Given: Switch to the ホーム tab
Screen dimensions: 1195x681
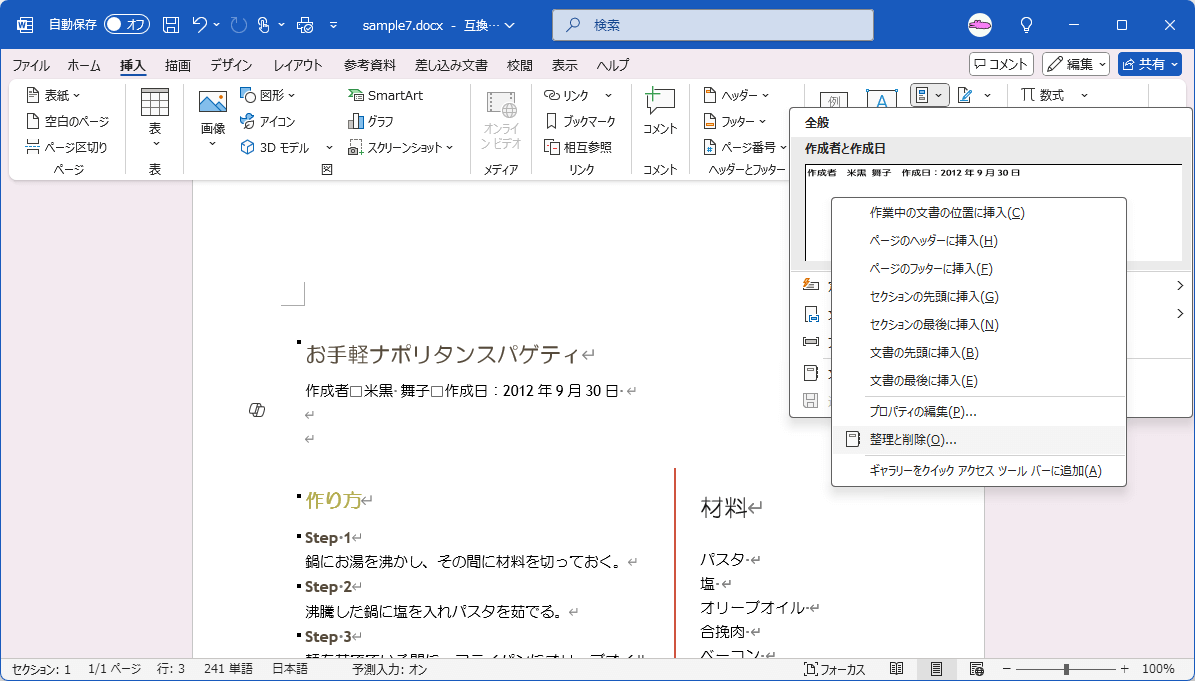Looking at the screenshot, I should [84, 66].
